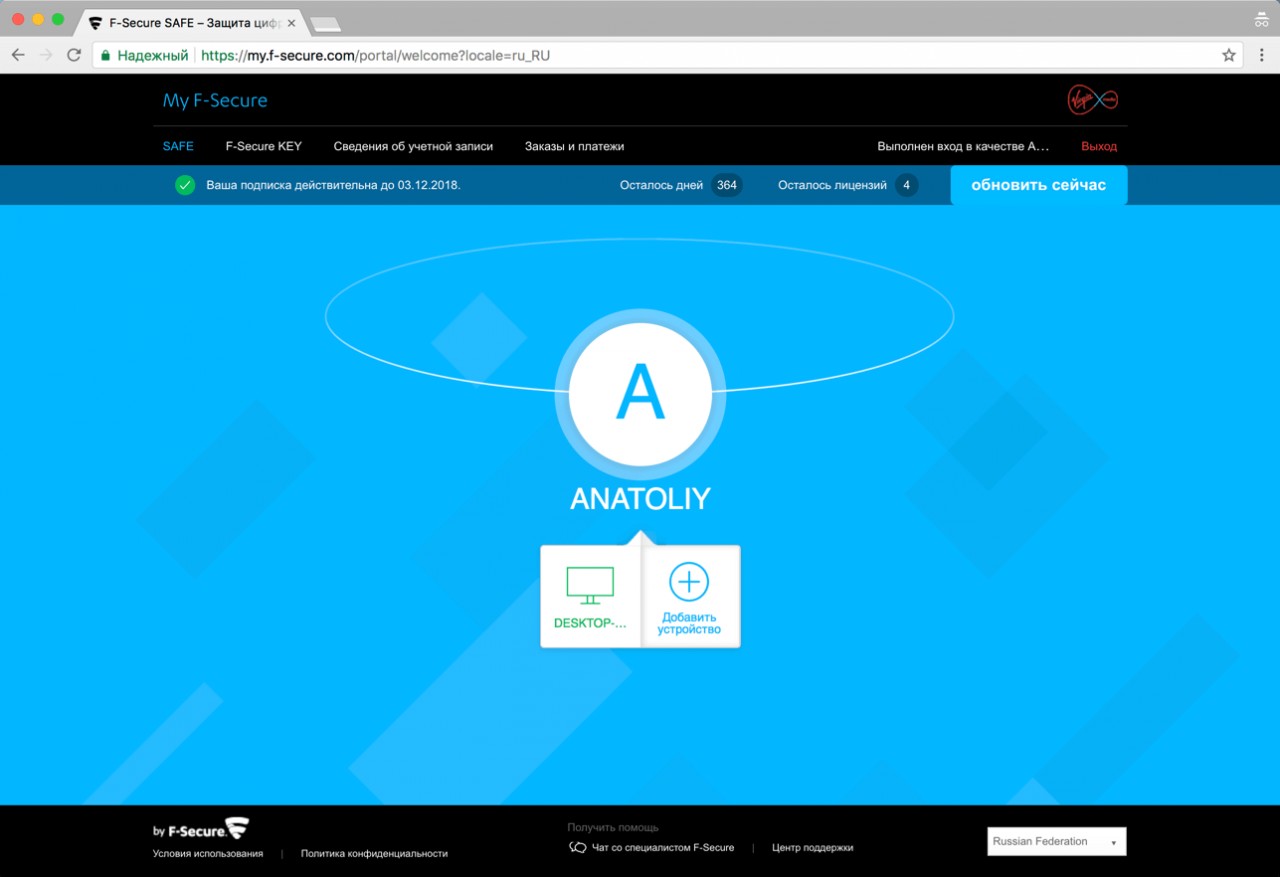
Task: Open the Chrome three-dot menu
Action: 1262,55
